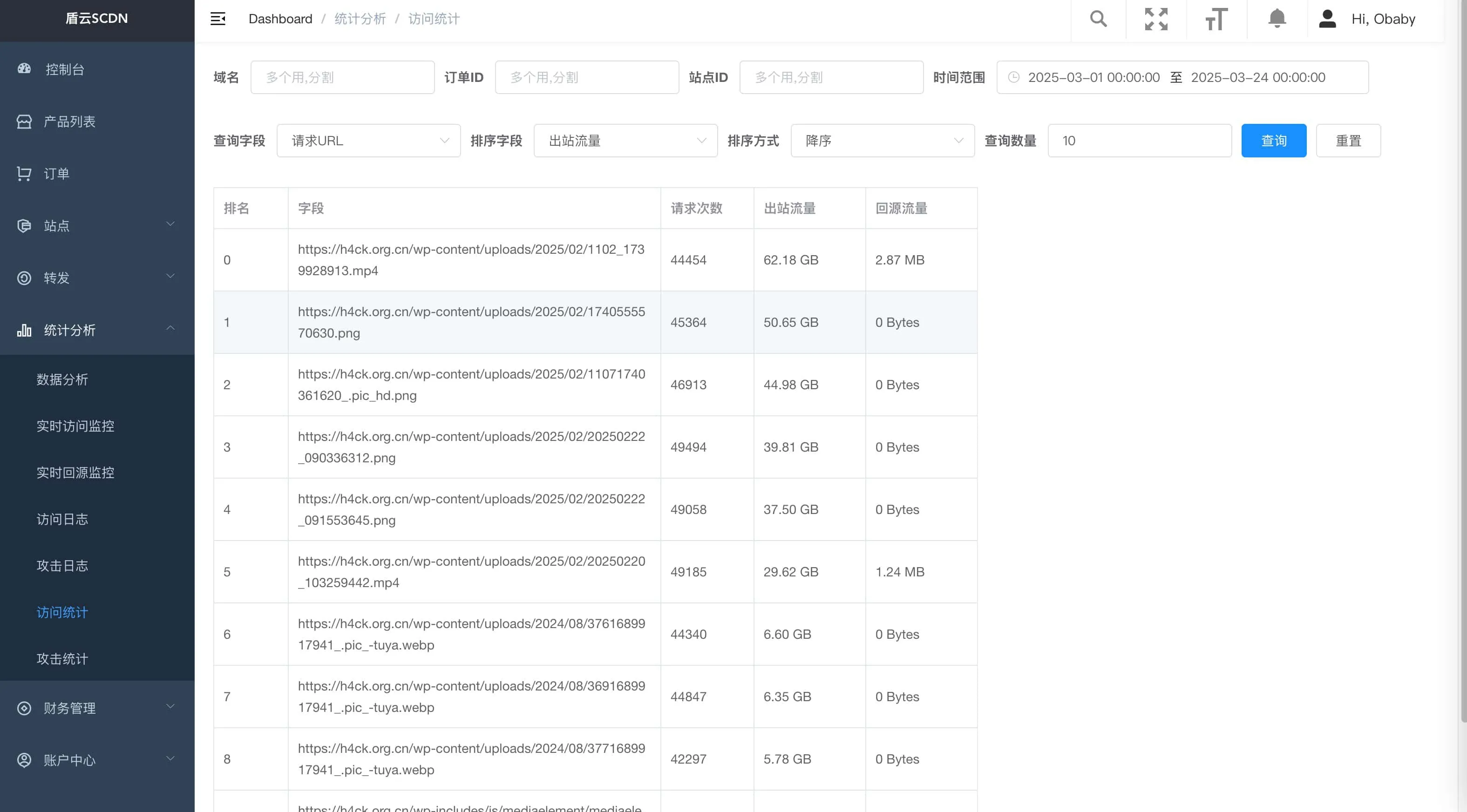Open the notifications bell
This screenshot has width=1467, height=812.
(x=1277, y=19)
